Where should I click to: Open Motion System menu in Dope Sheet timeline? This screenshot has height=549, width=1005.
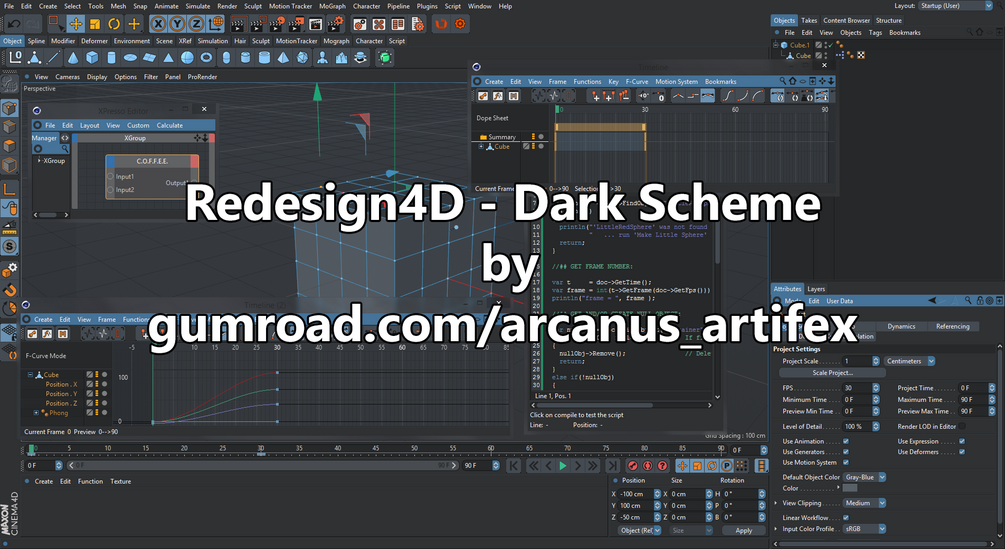coord(676,82)
